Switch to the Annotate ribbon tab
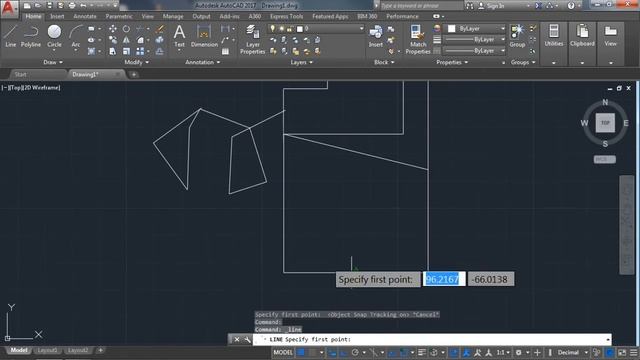640x360 pixels. (84, 16)
